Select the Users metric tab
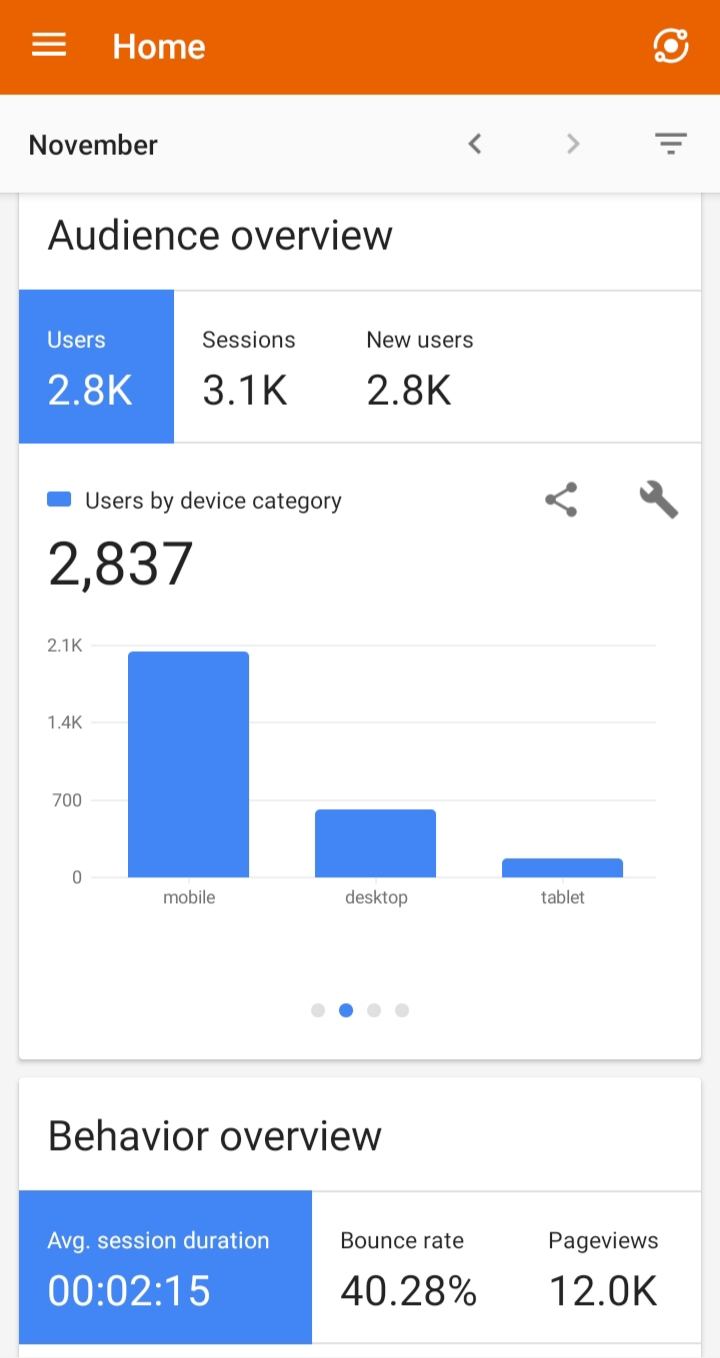This screenshot has width=720, height=1358. (x=96, y=366)
